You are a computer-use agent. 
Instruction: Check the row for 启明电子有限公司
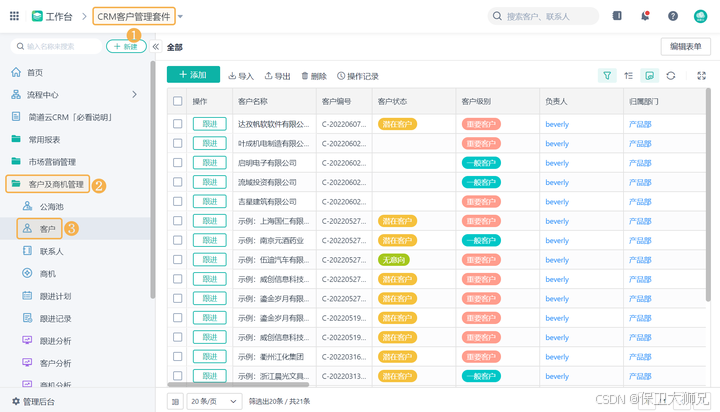(178, 163)
